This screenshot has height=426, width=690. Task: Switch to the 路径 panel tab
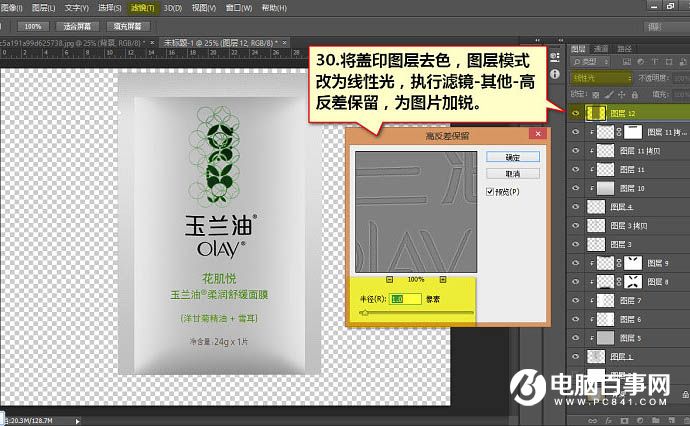click(x=624, y=48)
